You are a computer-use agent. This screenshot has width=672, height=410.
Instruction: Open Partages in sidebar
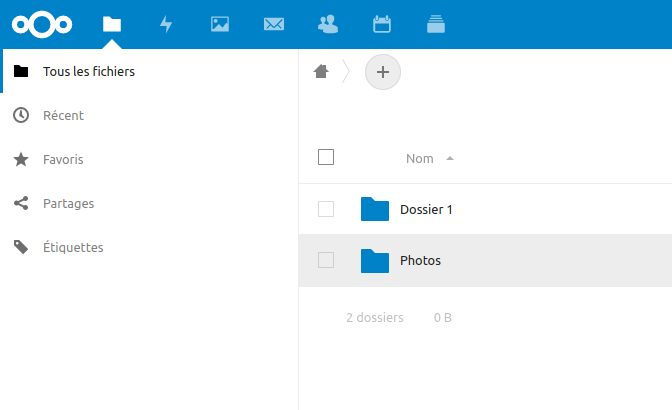click(x=68, y=204)
